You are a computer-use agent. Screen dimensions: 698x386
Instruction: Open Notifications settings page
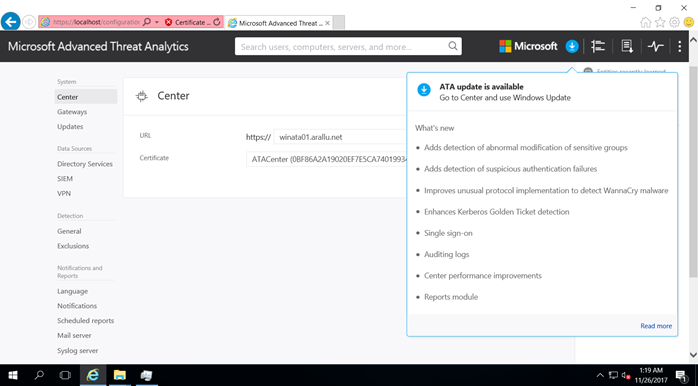(77, 306)
